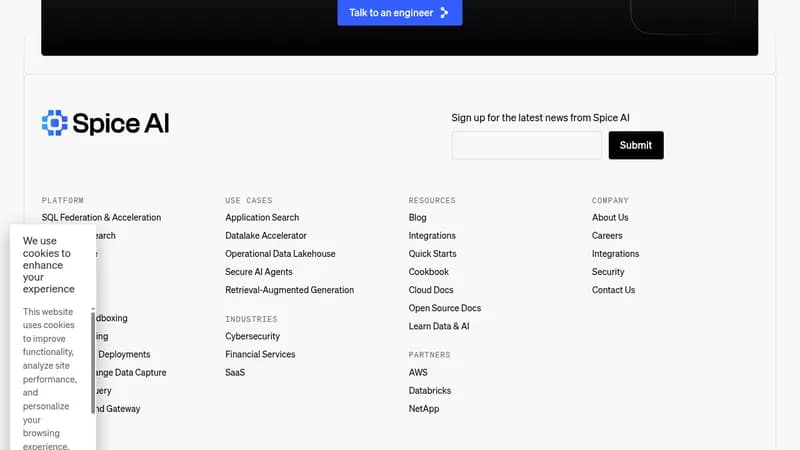Open Retrieval-Augmented Generation link
Image resolution: width=800 pixels, height=450 pixels.
tap(289, 290)
